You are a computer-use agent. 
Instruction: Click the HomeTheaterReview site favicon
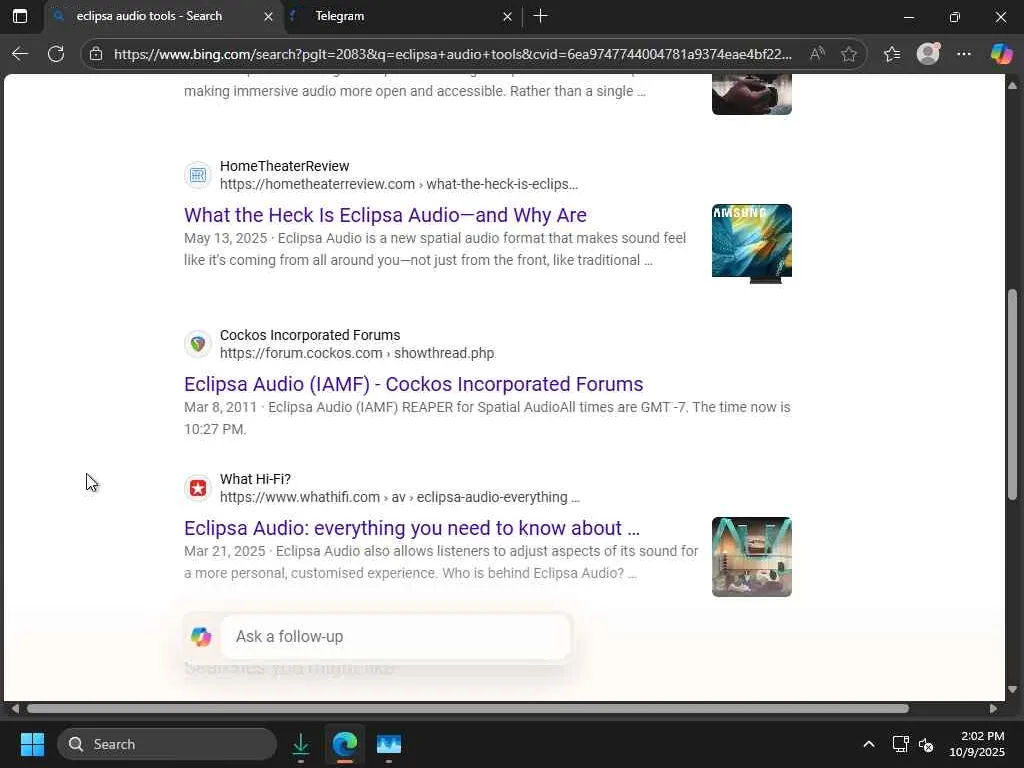point(198,175)
